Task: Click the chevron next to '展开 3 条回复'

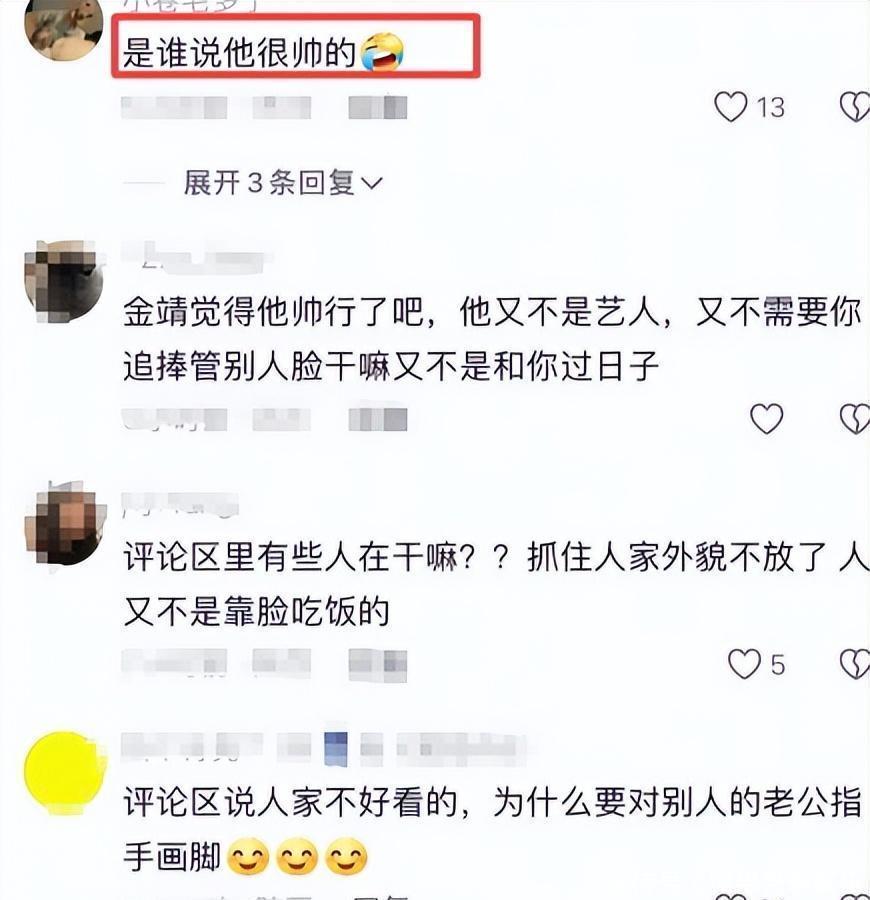Action: (372, 184)
